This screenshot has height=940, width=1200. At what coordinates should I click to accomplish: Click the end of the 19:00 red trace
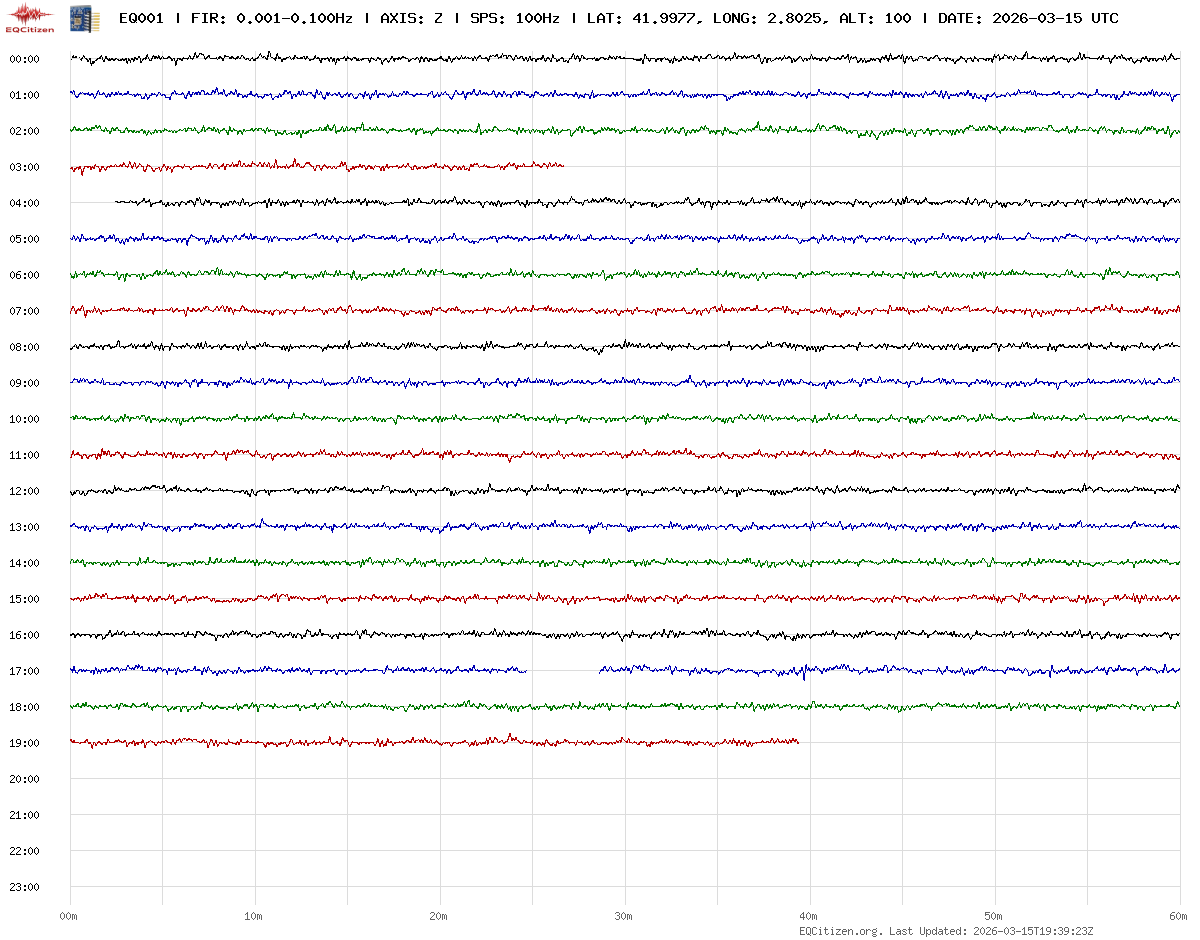click(797, 741)
